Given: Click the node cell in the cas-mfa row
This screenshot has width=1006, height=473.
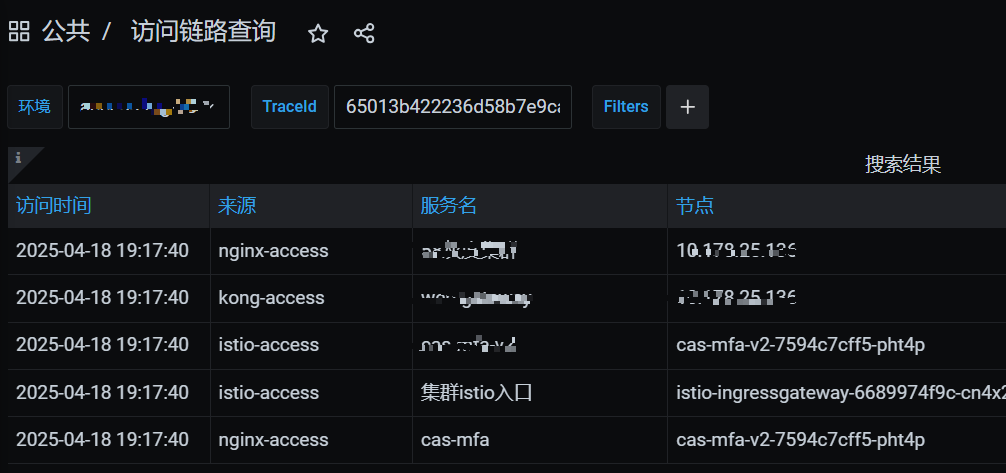Looking at the screenshot, I should pyautogui.click(x=801, y=440).
